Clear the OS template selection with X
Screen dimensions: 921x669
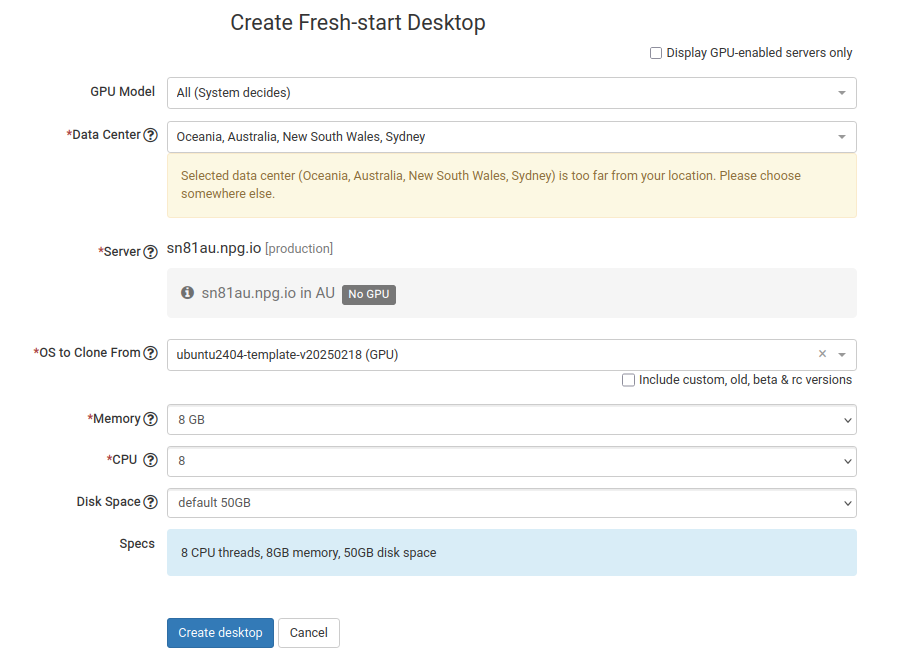coord(822,354)
